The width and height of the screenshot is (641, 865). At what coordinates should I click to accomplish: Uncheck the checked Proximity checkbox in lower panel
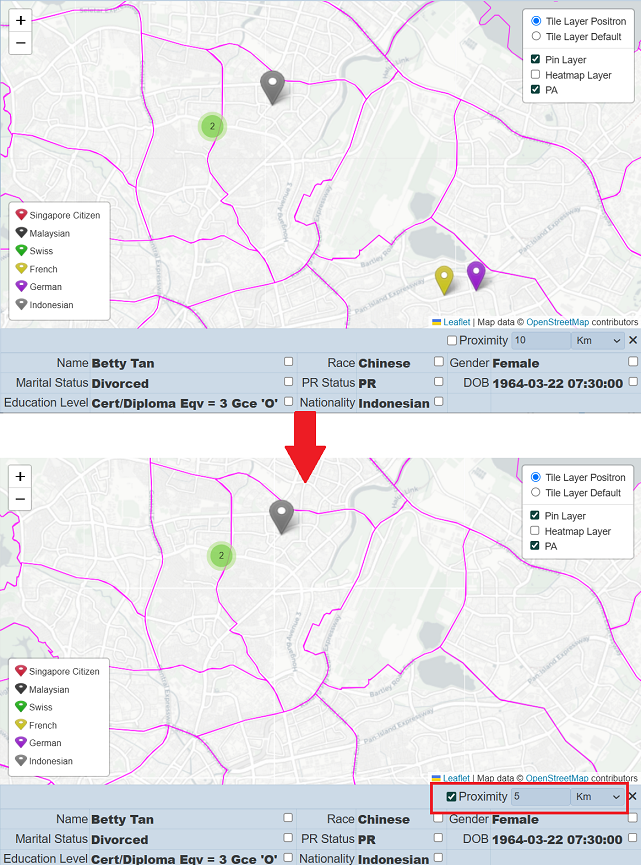pos(452,797)
